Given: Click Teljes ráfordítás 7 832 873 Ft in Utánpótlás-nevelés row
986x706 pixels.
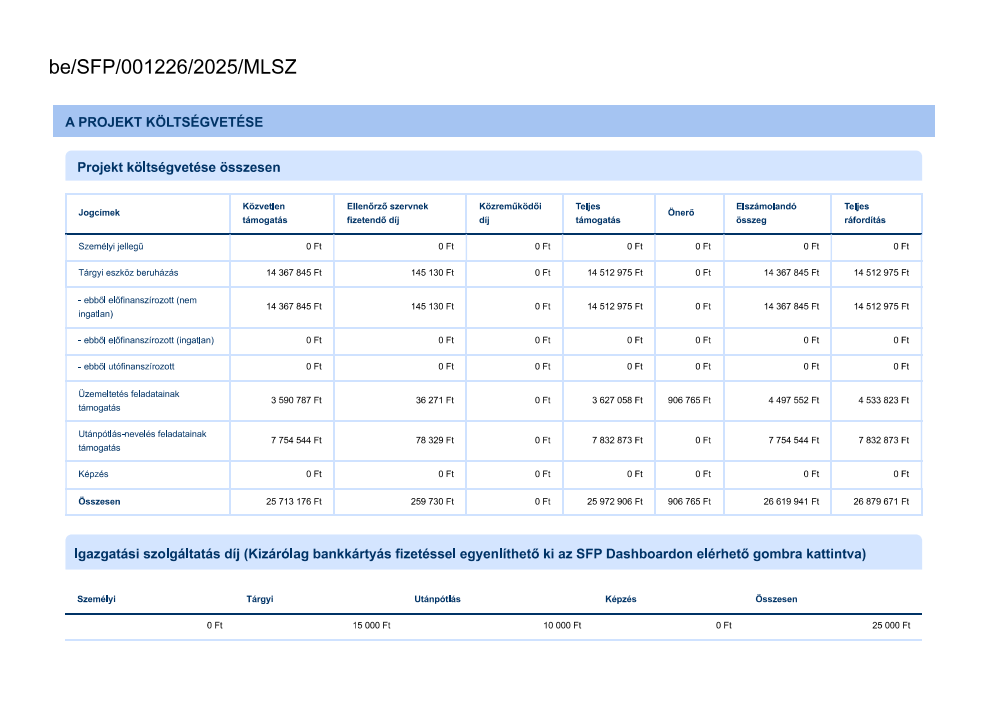Looking at the screenshot, I should [x=884, y=440].
